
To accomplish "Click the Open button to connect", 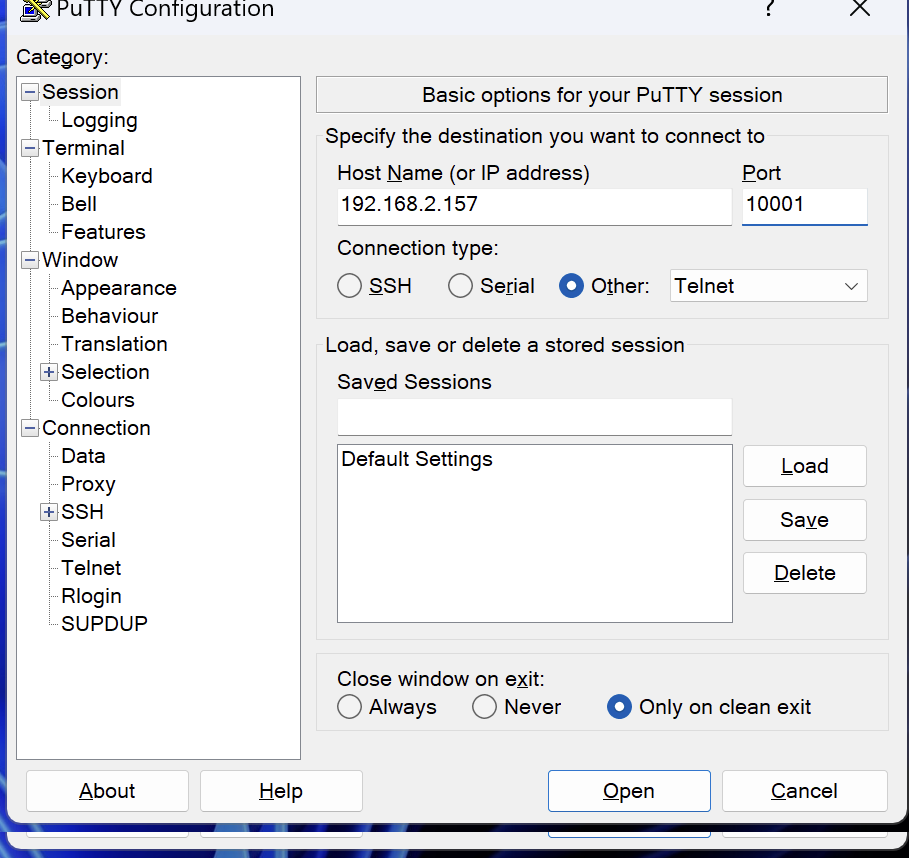I will pos(628,791).
